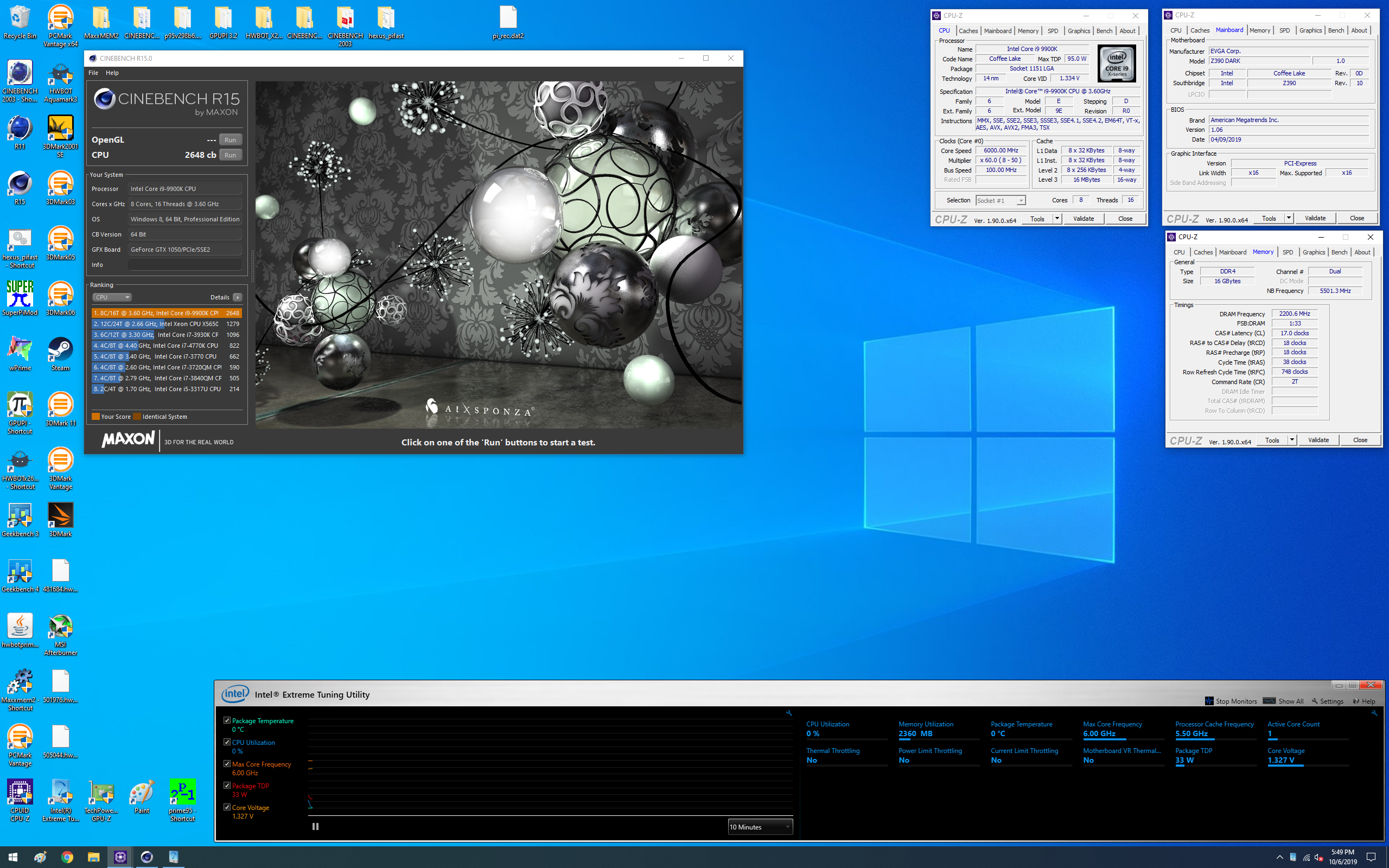Screen dimensions: 1389x868
Task: Open Tools dropdown arrow in Memory window
Action: tap(1292, 440)
